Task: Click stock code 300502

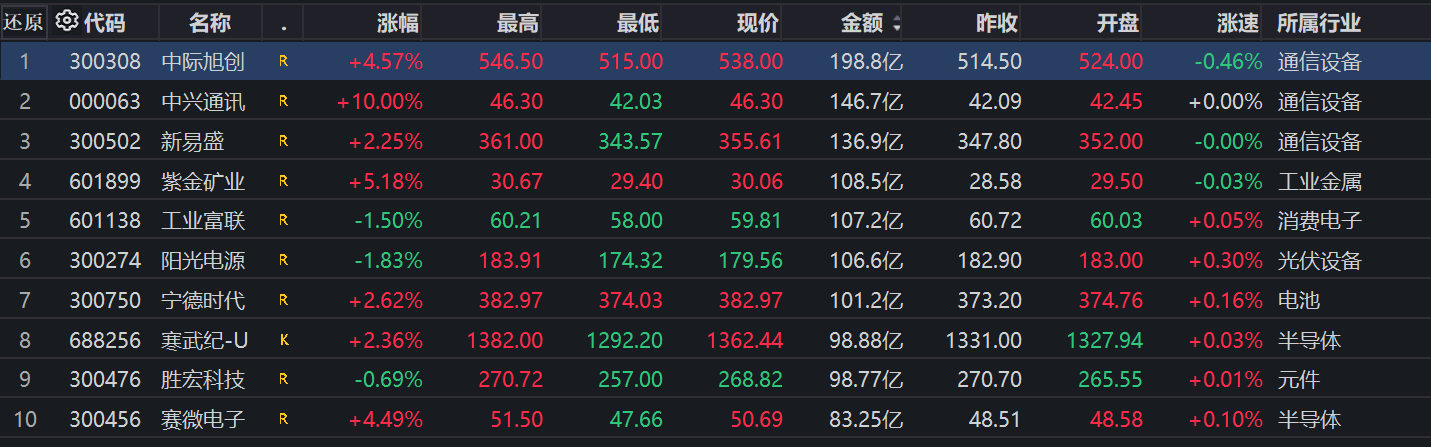Action: point(105,141)
